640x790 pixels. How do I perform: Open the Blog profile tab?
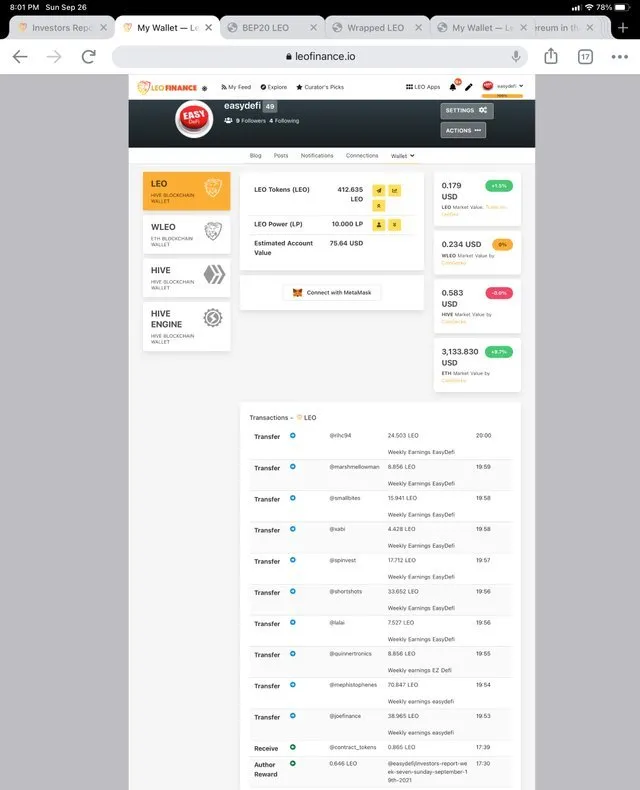[x=255, y=156]
